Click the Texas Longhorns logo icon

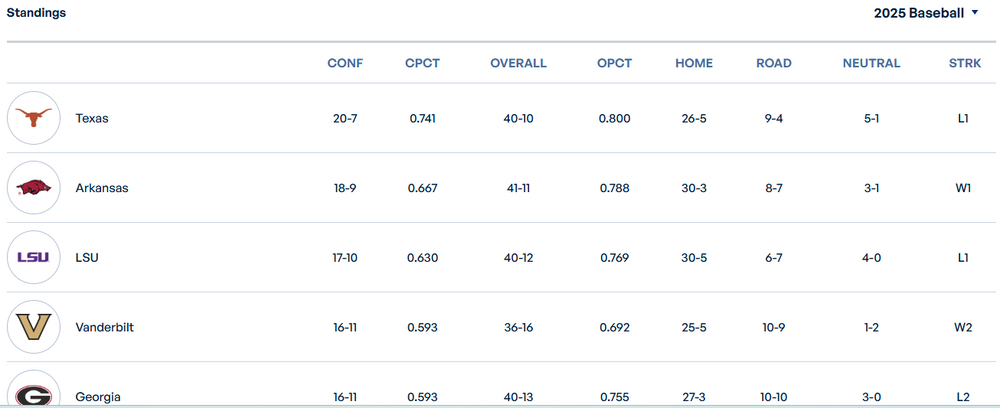[35, 118]
